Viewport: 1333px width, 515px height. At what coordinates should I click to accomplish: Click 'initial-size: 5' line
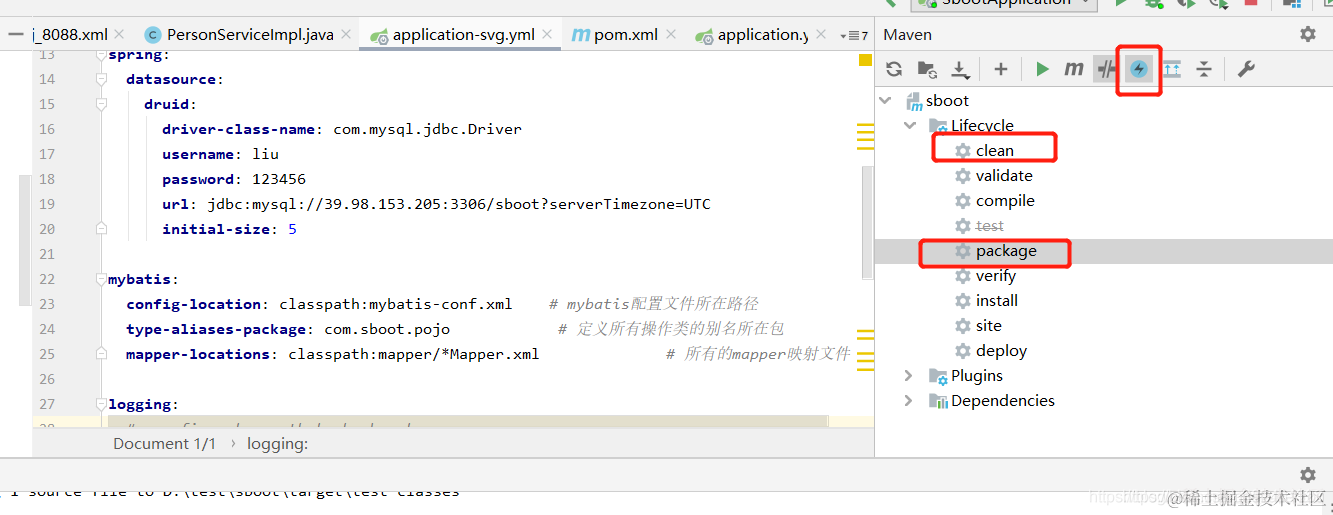pyautogui.click(x=229, y=229)
